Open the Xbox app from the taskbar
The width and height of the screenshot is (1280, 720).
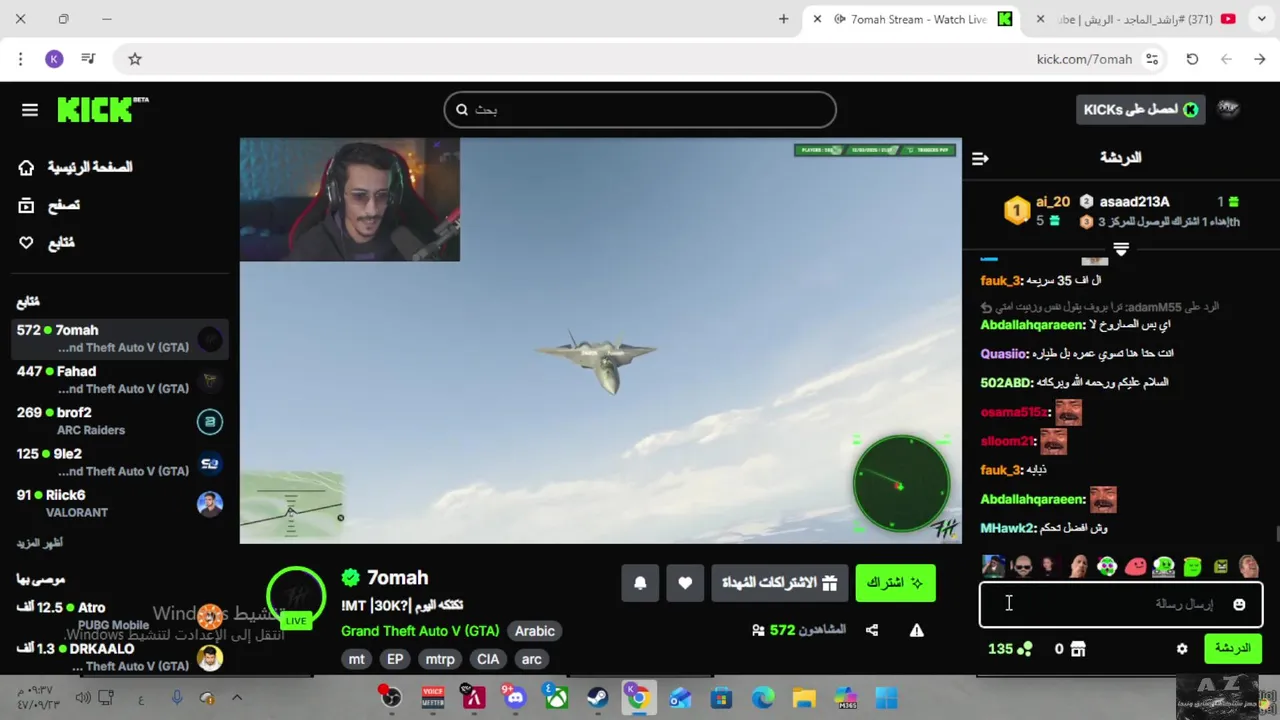click(x=556, y=697)
